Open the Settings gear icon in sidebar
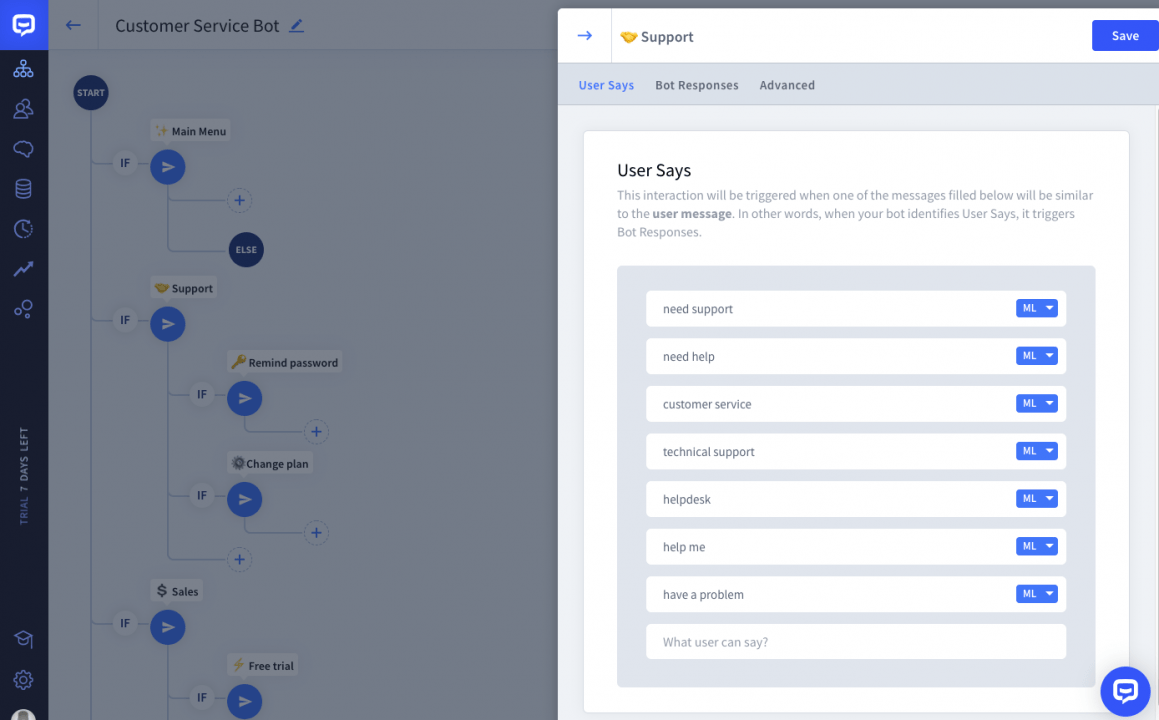Screen dimensions: 1159x720 point(23,680)
